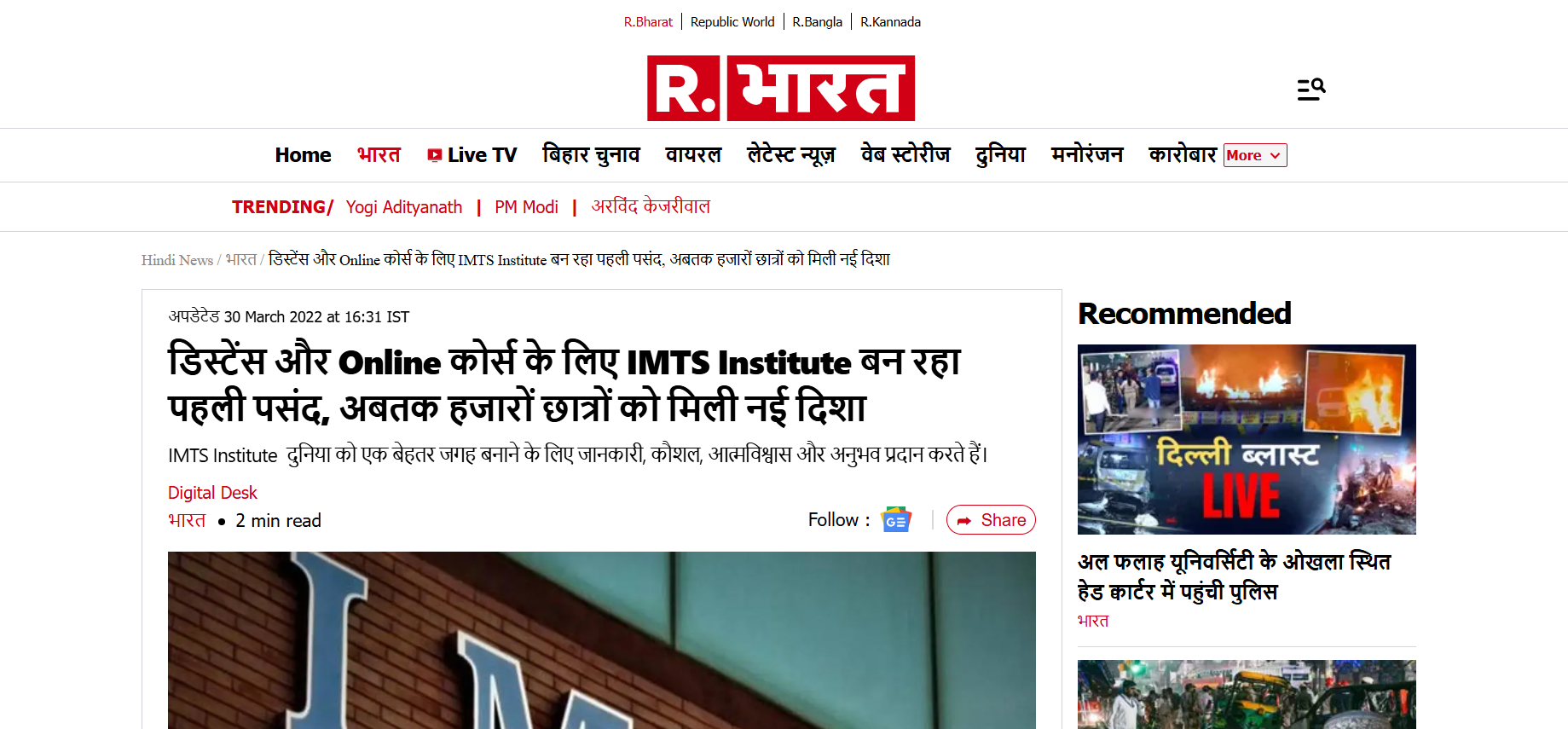Image resolution: width=1568 pixels, height=729 pixels.
Task: Click the 'Follow :' label
Action: tap(839, 520)
